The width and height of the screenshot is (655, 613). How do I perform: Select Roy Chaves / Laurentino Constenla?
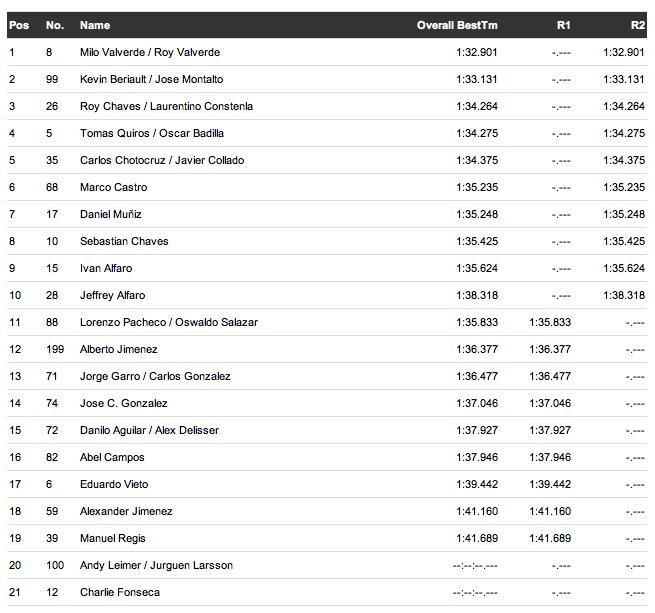tap(166, 106)
